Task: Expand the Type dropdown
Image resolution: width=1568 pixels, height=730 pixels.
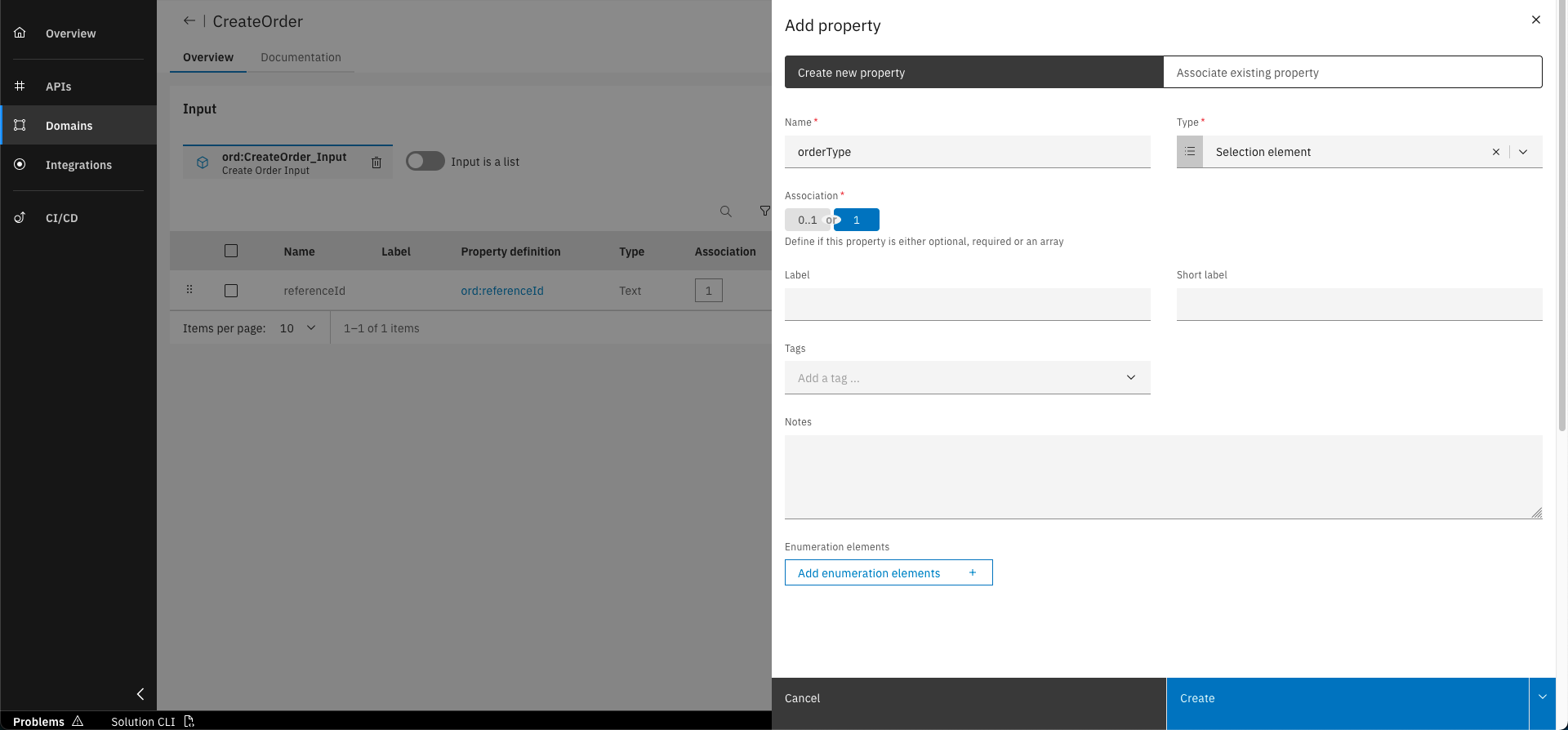Action: point(1523,152)
